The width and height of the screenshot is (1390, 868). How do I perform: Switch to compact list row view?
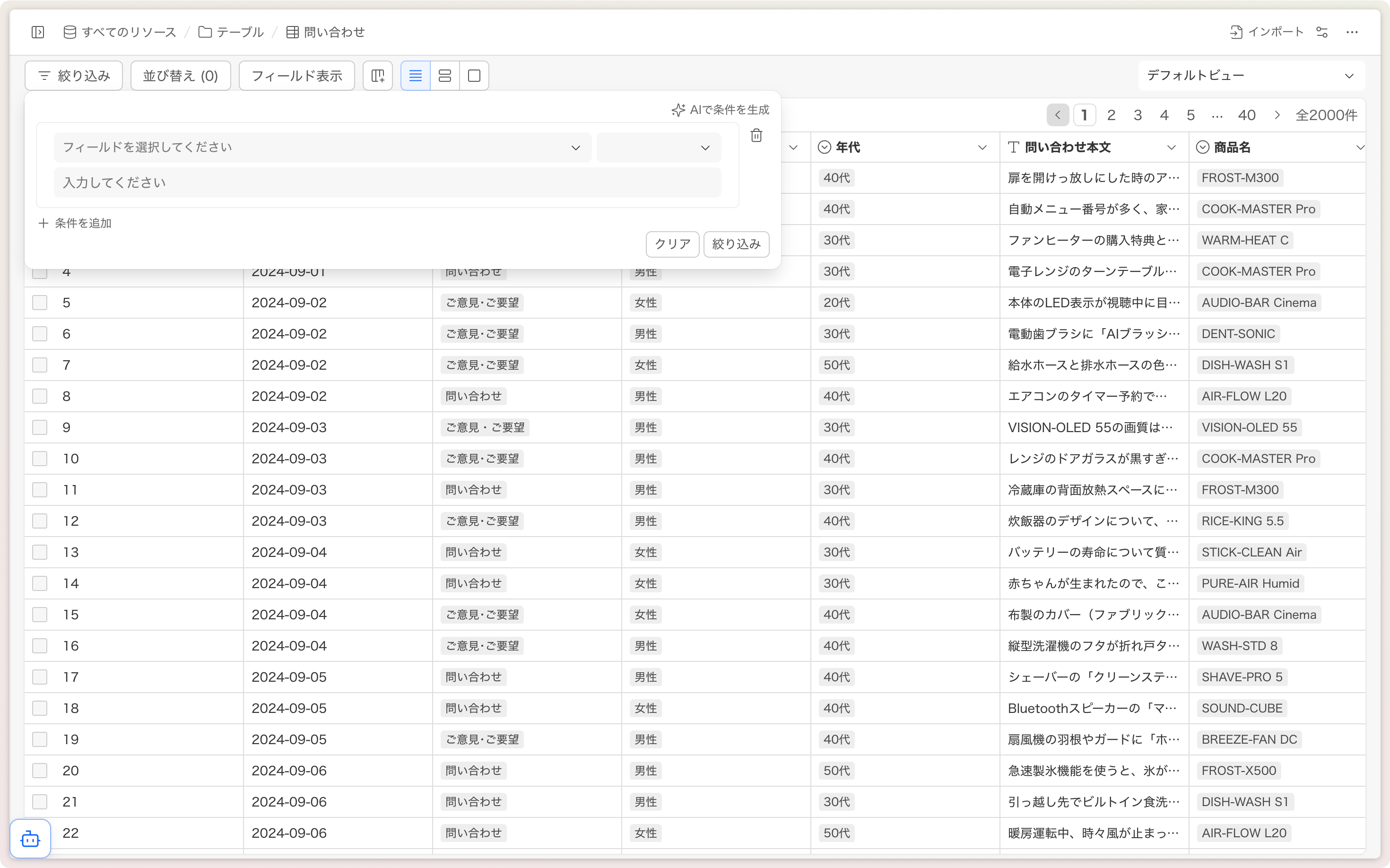[415, 76]
